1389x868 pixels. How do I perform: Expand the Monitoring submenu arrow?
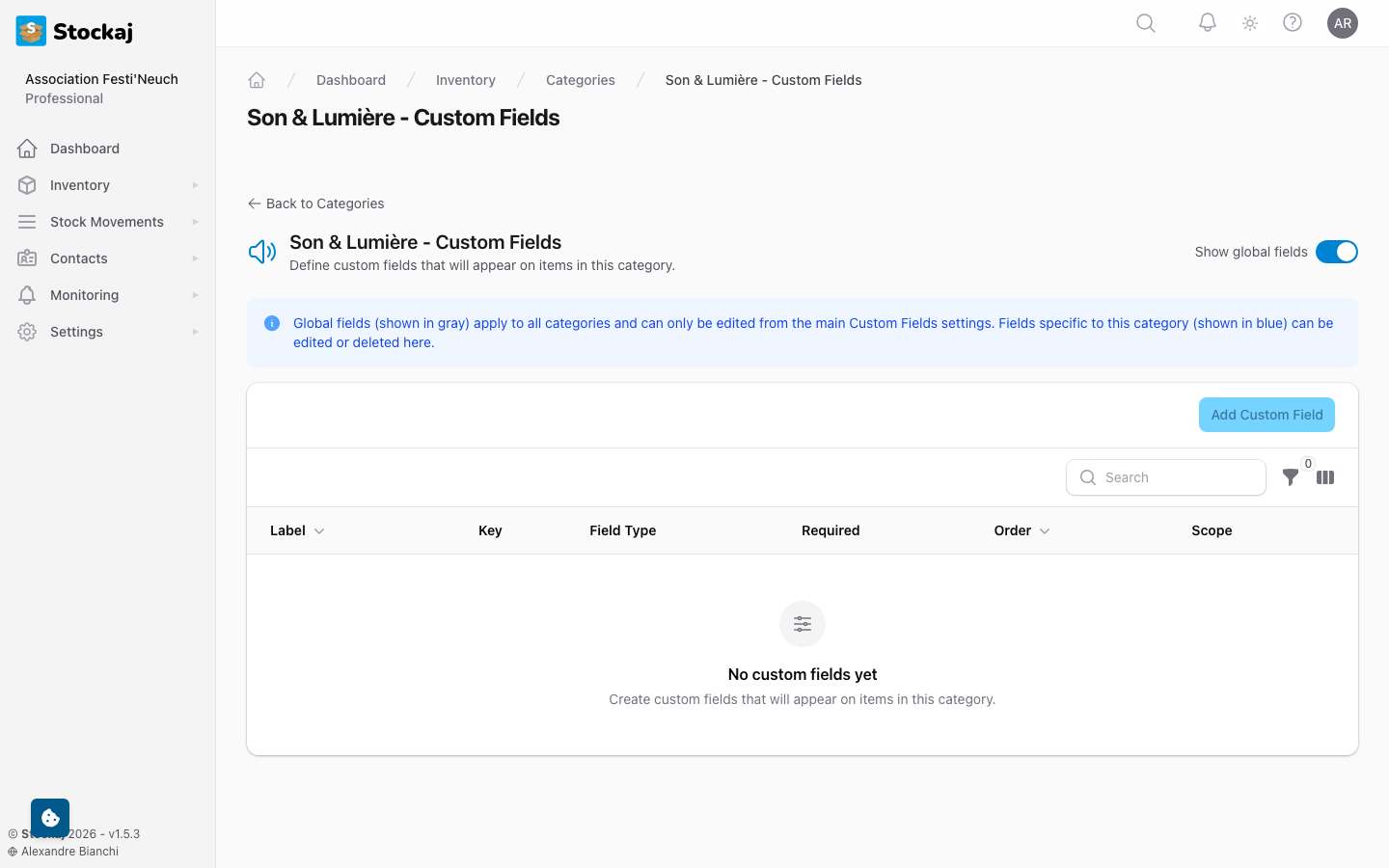[195, 295]
